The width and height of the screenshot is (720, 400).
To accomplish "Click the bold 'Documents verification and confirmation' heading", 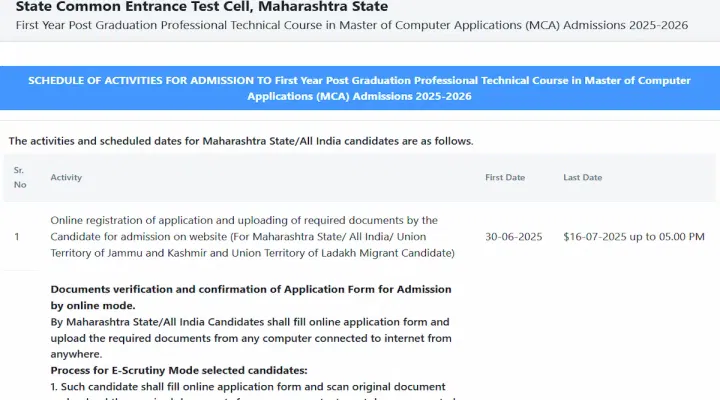I will point(251,289).
